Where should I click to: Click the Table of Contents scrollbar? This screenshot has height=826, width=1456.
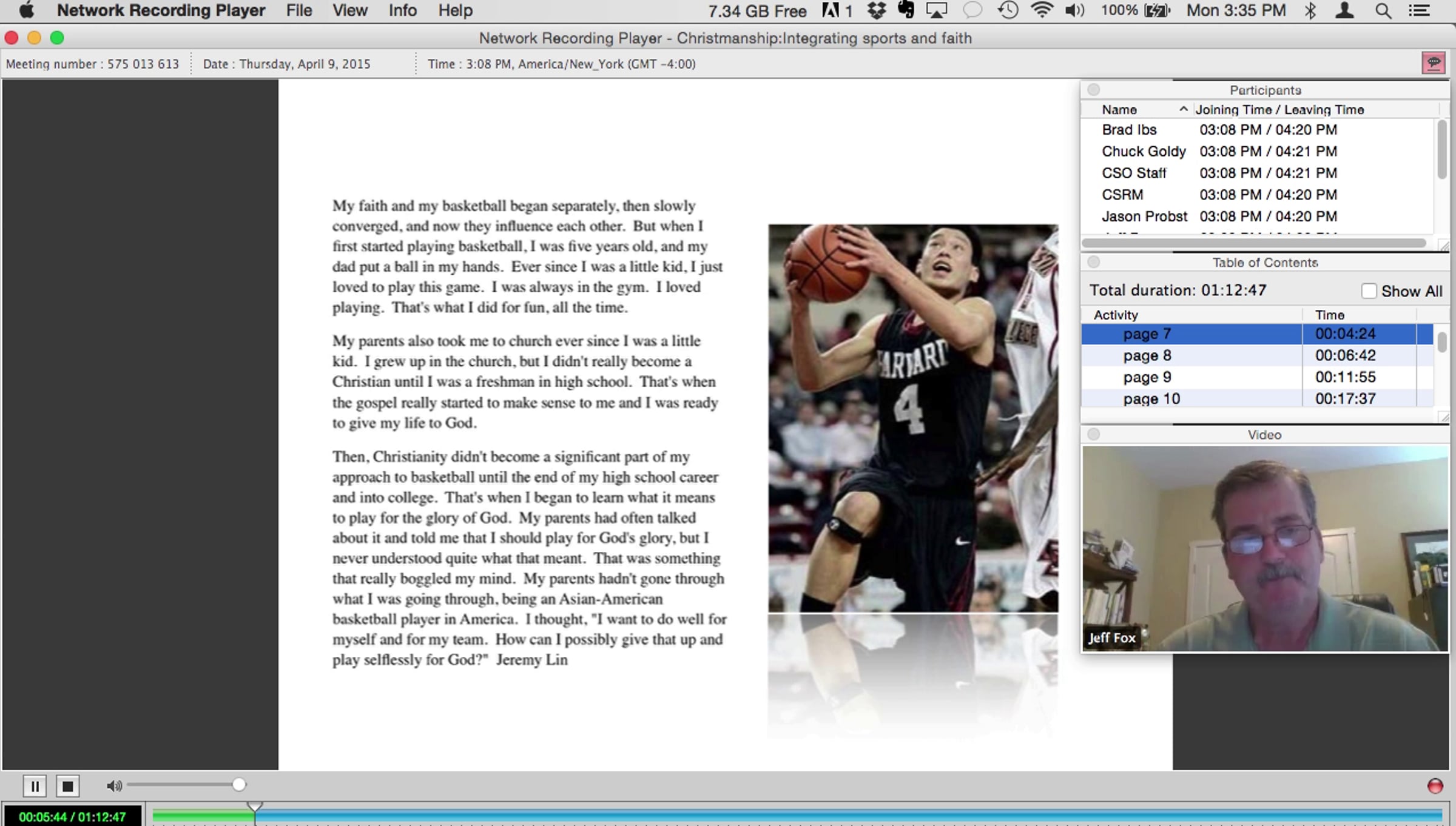tap(1442, 342)
